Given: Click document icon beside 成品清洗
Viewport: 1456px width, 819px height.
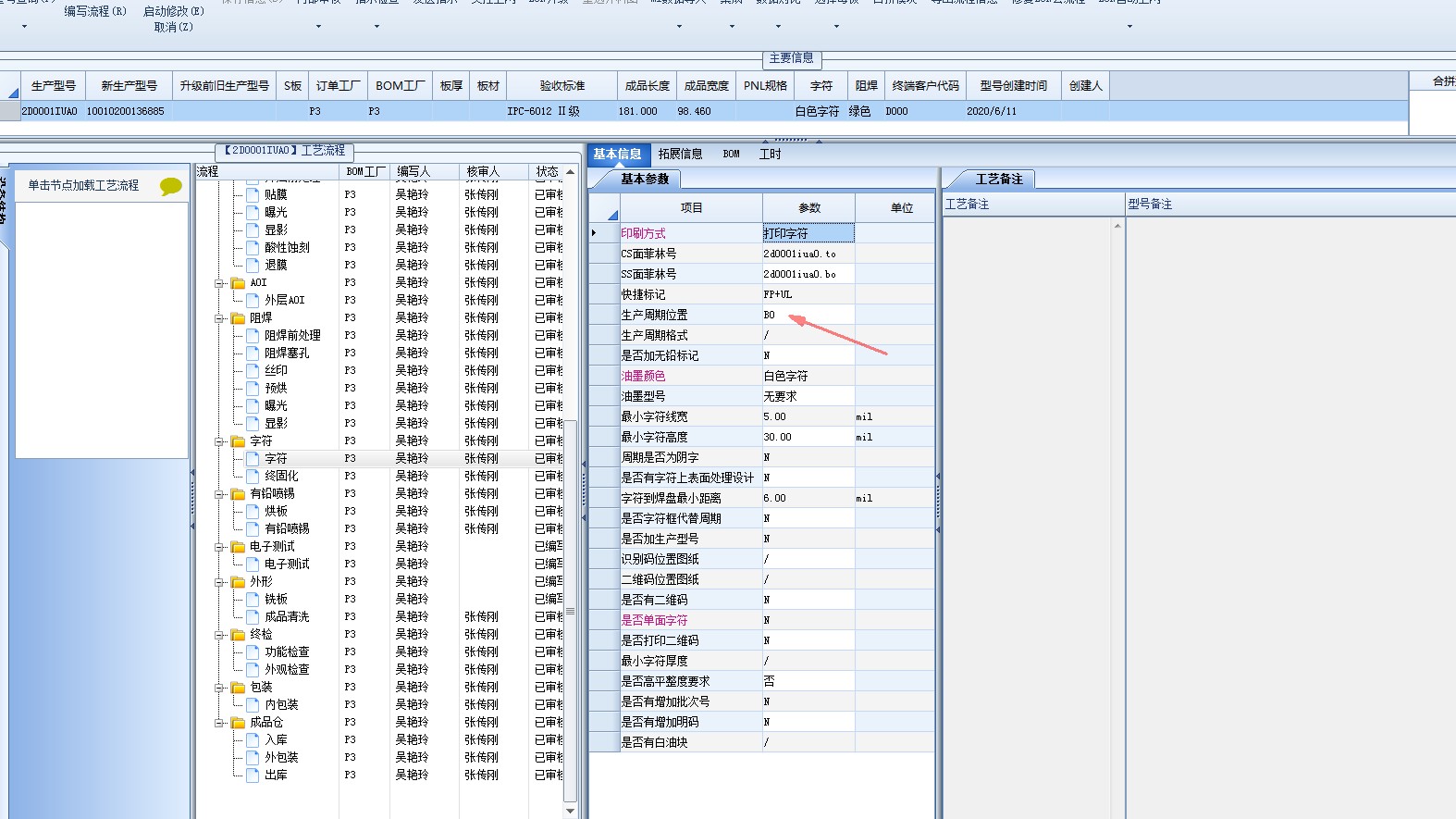Looking at the screenshot, I should pyautogui.click(x=253, y=616).
